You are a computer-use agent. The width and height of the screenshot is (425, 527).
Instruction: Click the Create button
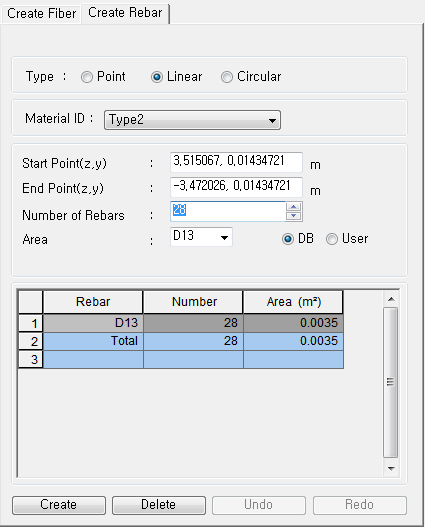click(x=59, y=505)
